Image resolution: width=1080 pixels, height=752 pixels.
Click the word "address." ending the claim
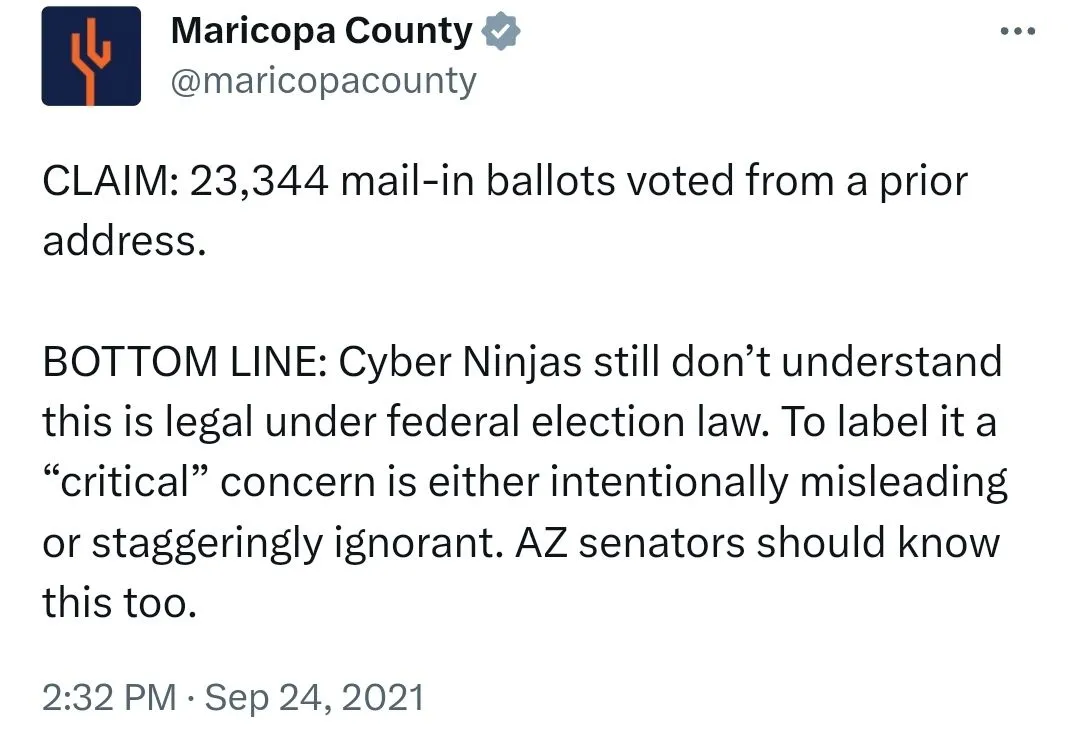click(124, 242)
